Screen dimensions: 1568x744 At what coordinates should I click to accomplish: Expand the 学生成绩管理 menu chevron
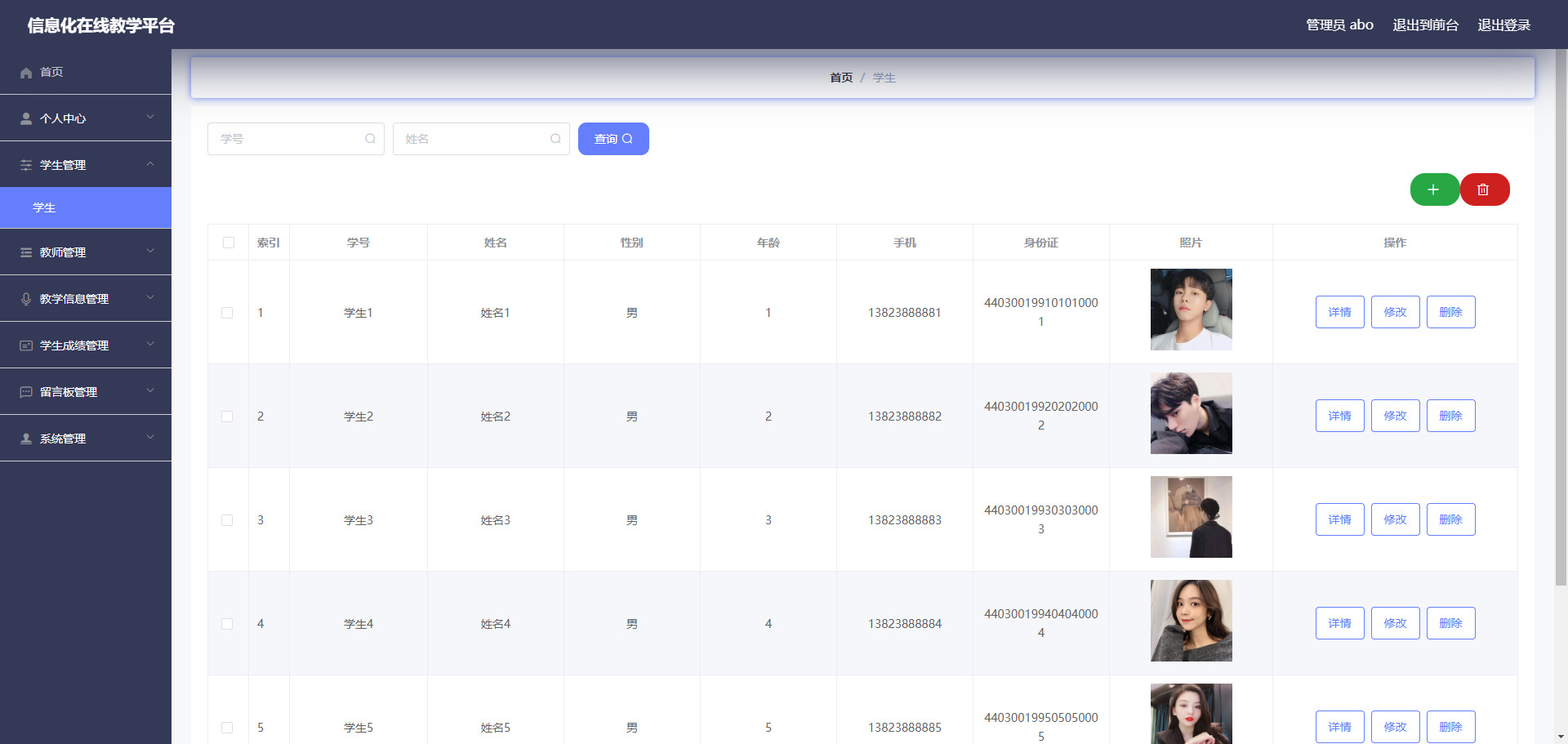coord(150,344)
